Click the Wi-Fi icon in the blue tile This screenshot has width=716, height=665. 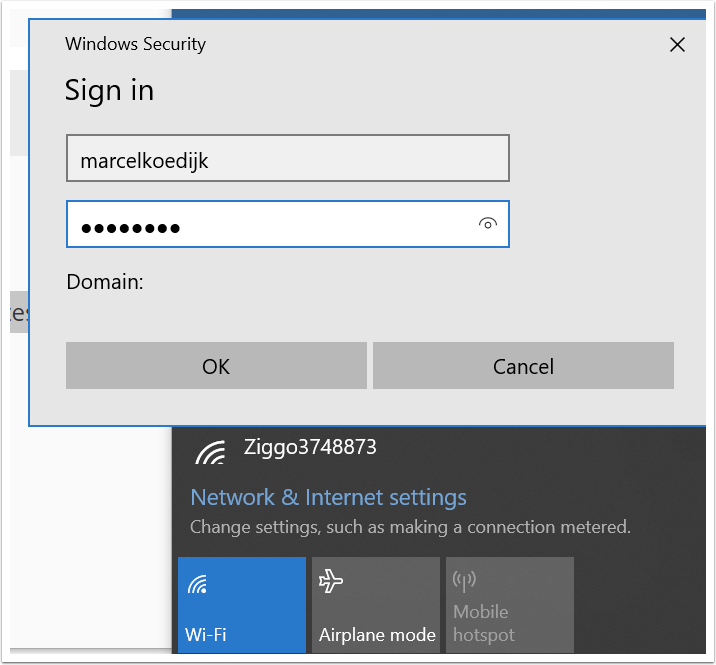point(197,584)
